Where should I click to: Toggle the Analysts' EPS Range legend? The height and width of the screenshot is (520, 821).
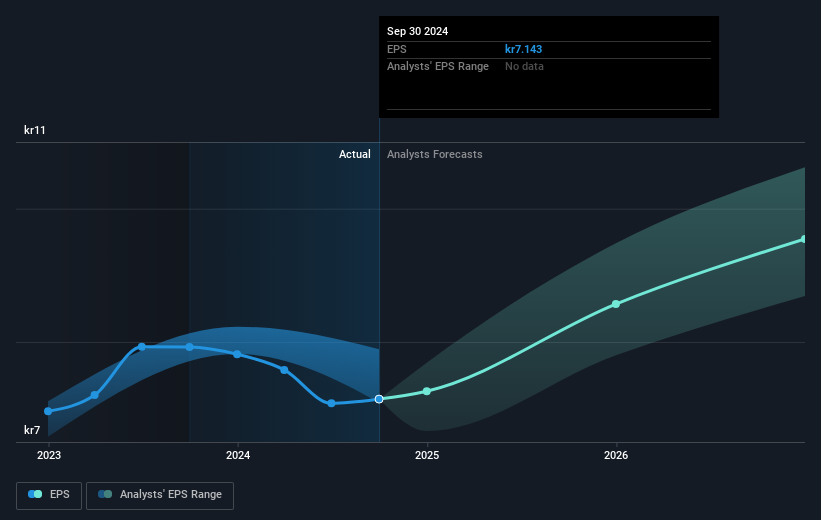[x=160, y=495]
